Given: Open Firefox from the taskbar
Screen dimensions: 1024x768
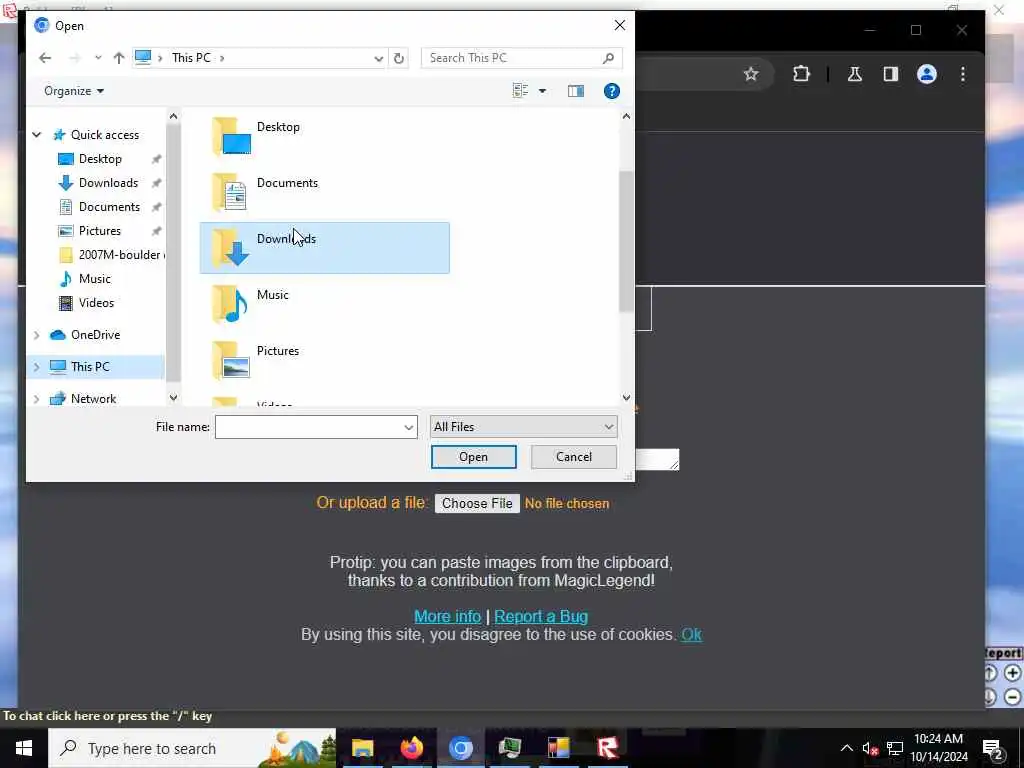Looking at the screenshot, I should [411, 748].
